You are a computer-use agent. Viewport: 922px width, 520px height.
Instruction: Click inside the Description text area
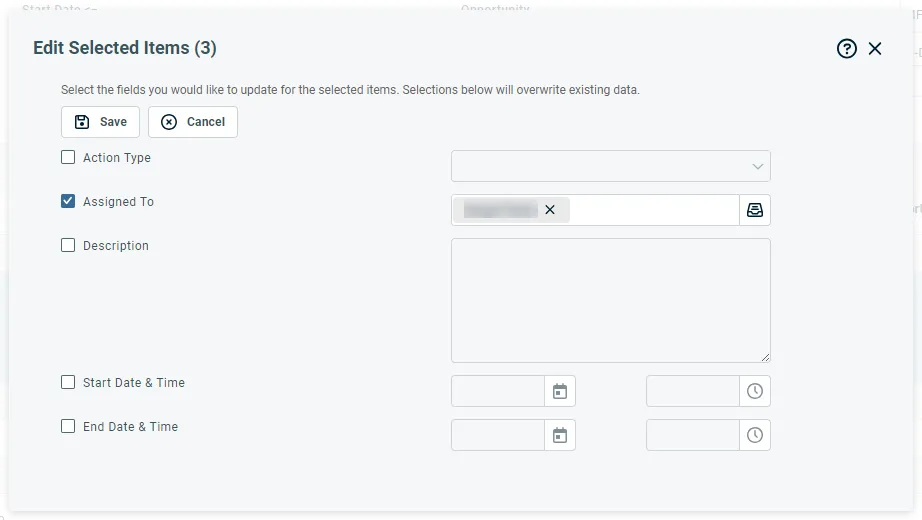(x=610, y=300)
